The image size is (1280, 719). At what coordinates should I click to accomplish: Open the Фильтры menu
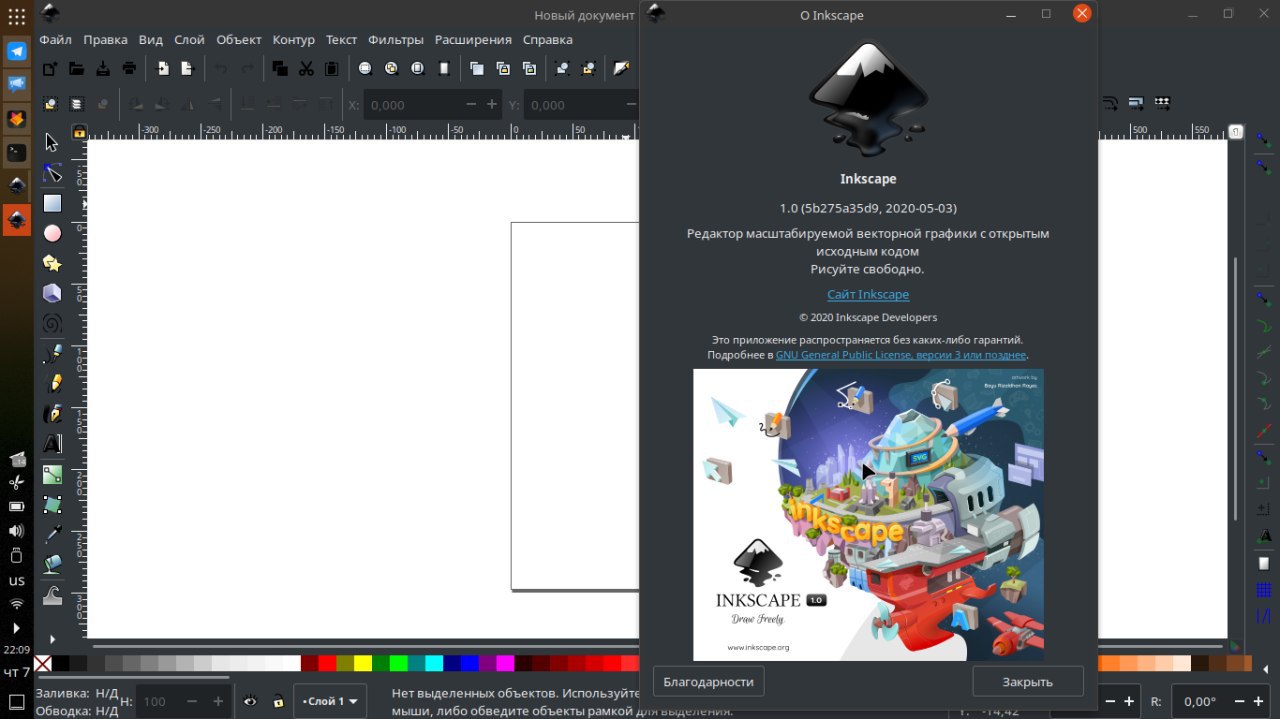point(395,39)
